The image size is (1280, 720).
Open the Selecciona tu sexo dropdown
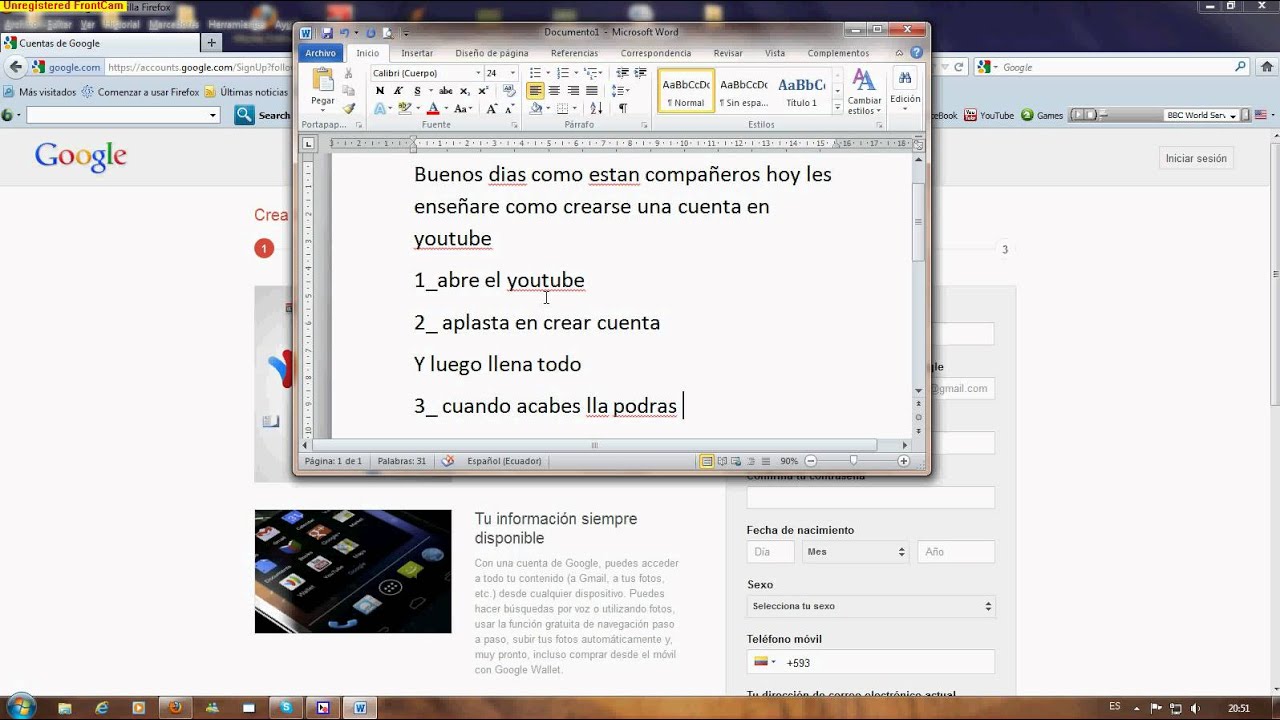tap(870, 606)
